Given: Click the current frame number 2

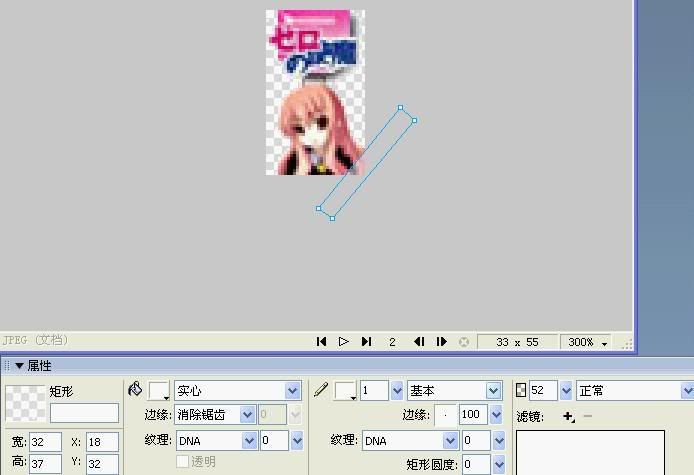Looking at the screenshot, I should click(392, 342).
